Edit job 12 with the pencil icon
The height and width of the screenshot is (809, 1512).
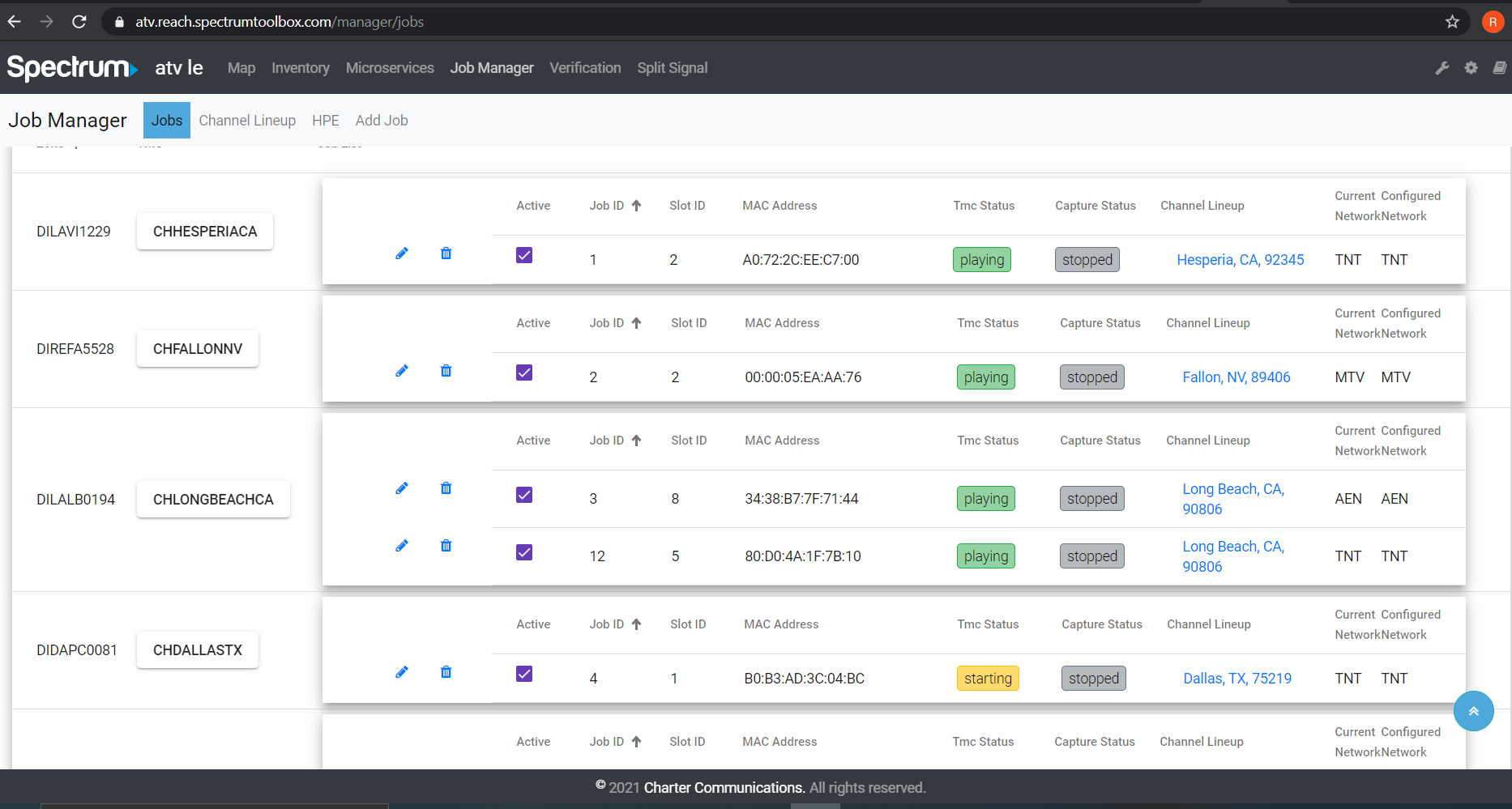(x=402, y=546)
